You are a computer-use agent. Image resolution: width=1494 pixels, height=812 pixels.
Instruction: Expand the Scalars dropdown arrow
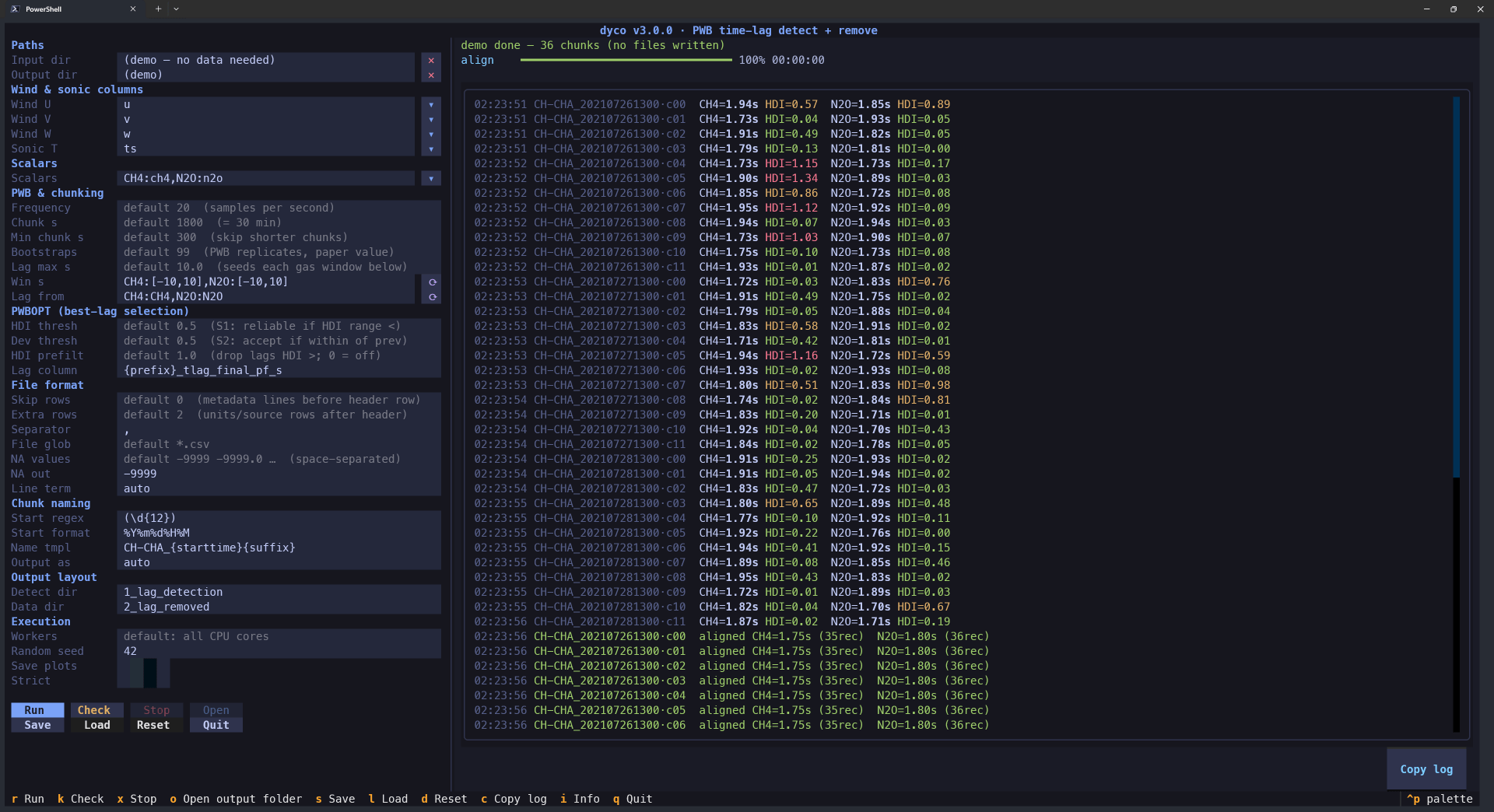point(431,178)
